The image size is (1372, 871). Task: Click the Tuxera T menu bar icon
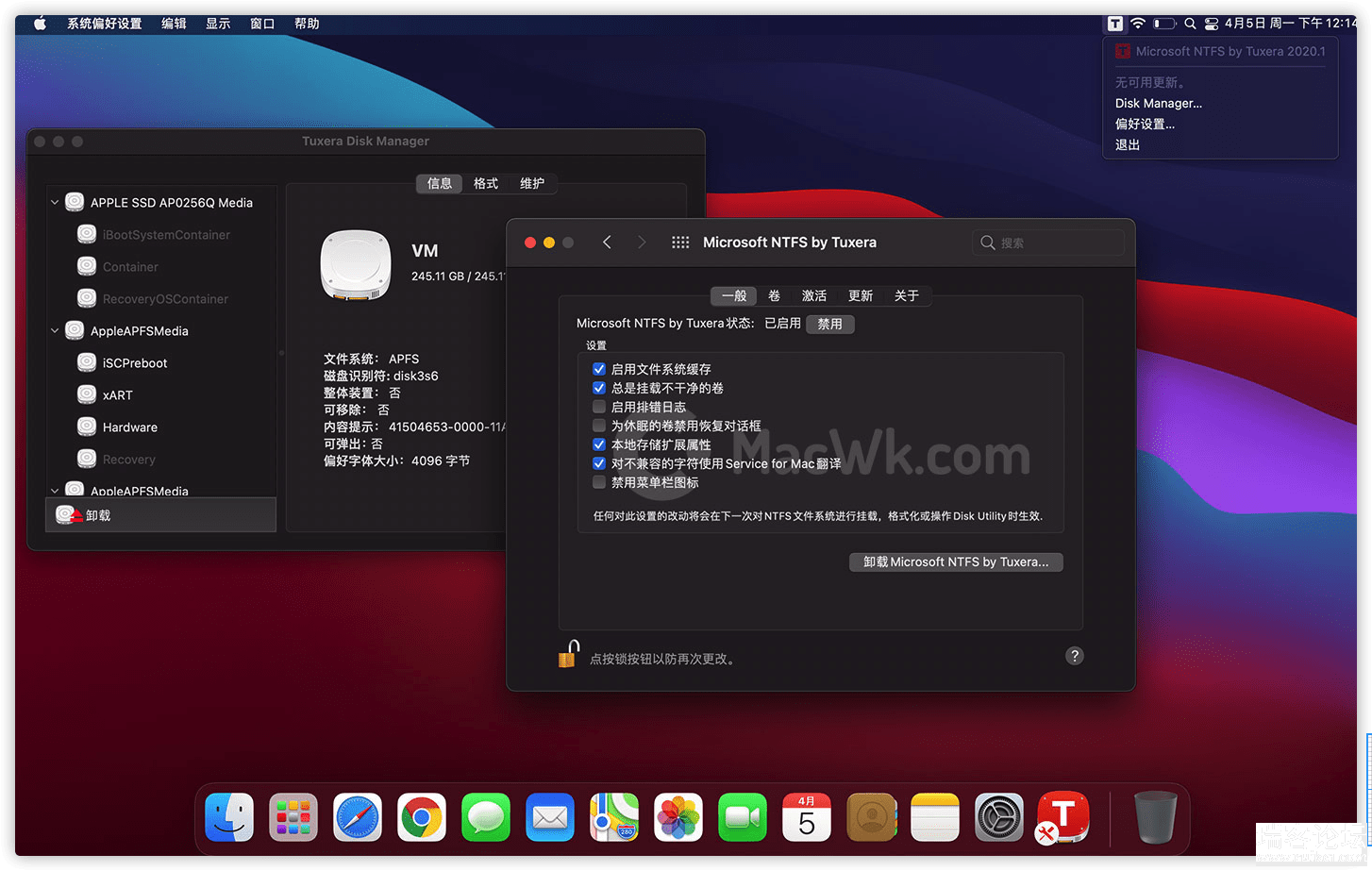[x=1115, y=24]
